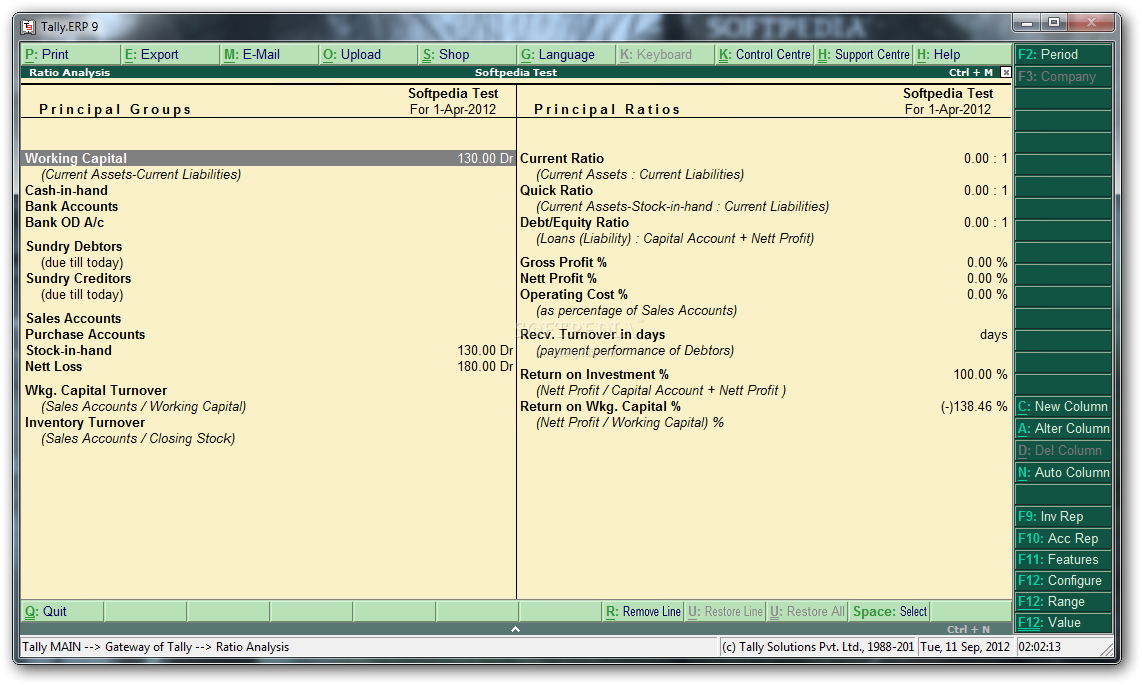This screenshot has height=685, width=1142.
Task: Click N: Auto Column button
Action: [1063, 472]
